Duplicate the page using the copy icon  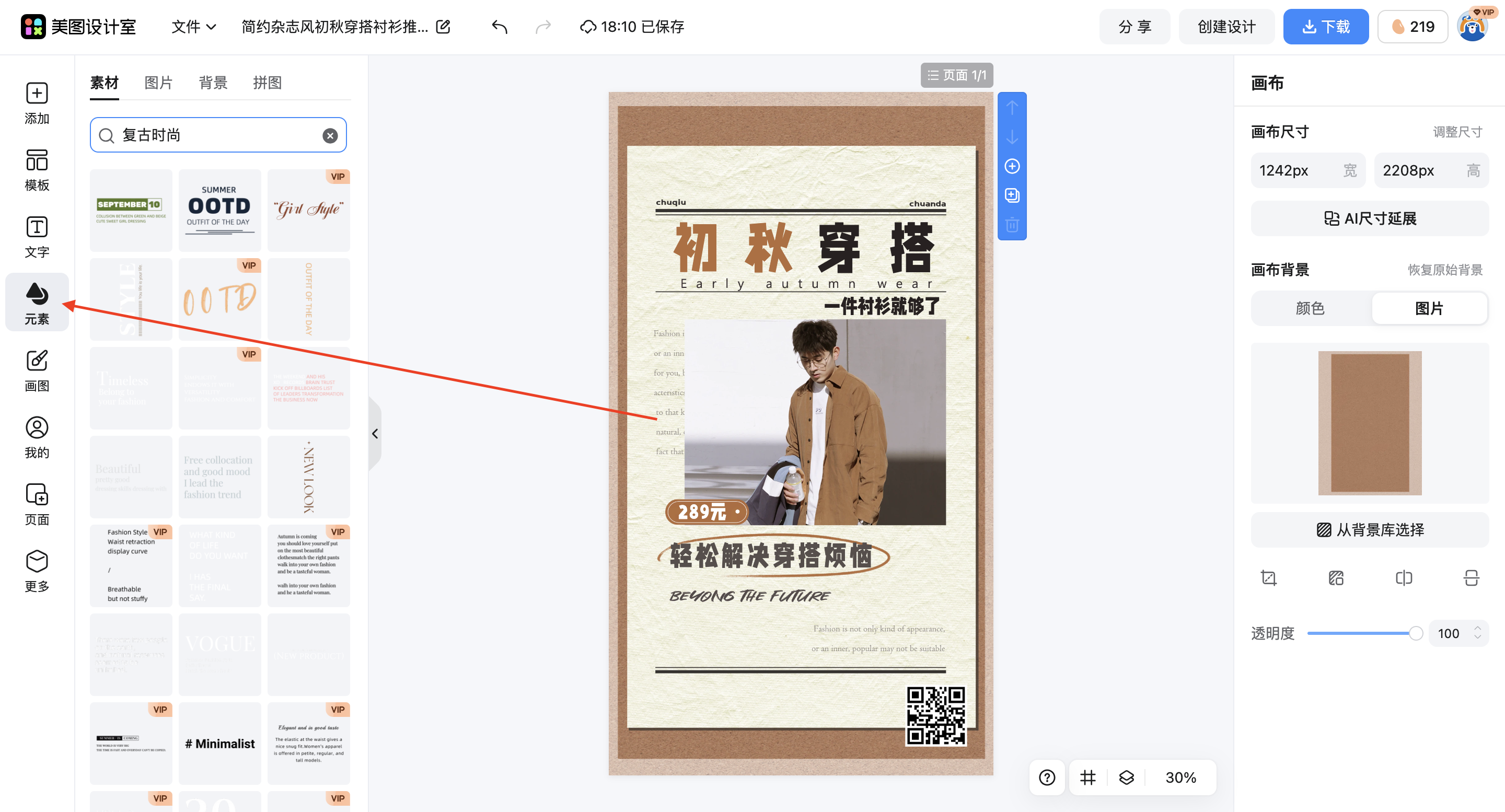[1012, 195]
